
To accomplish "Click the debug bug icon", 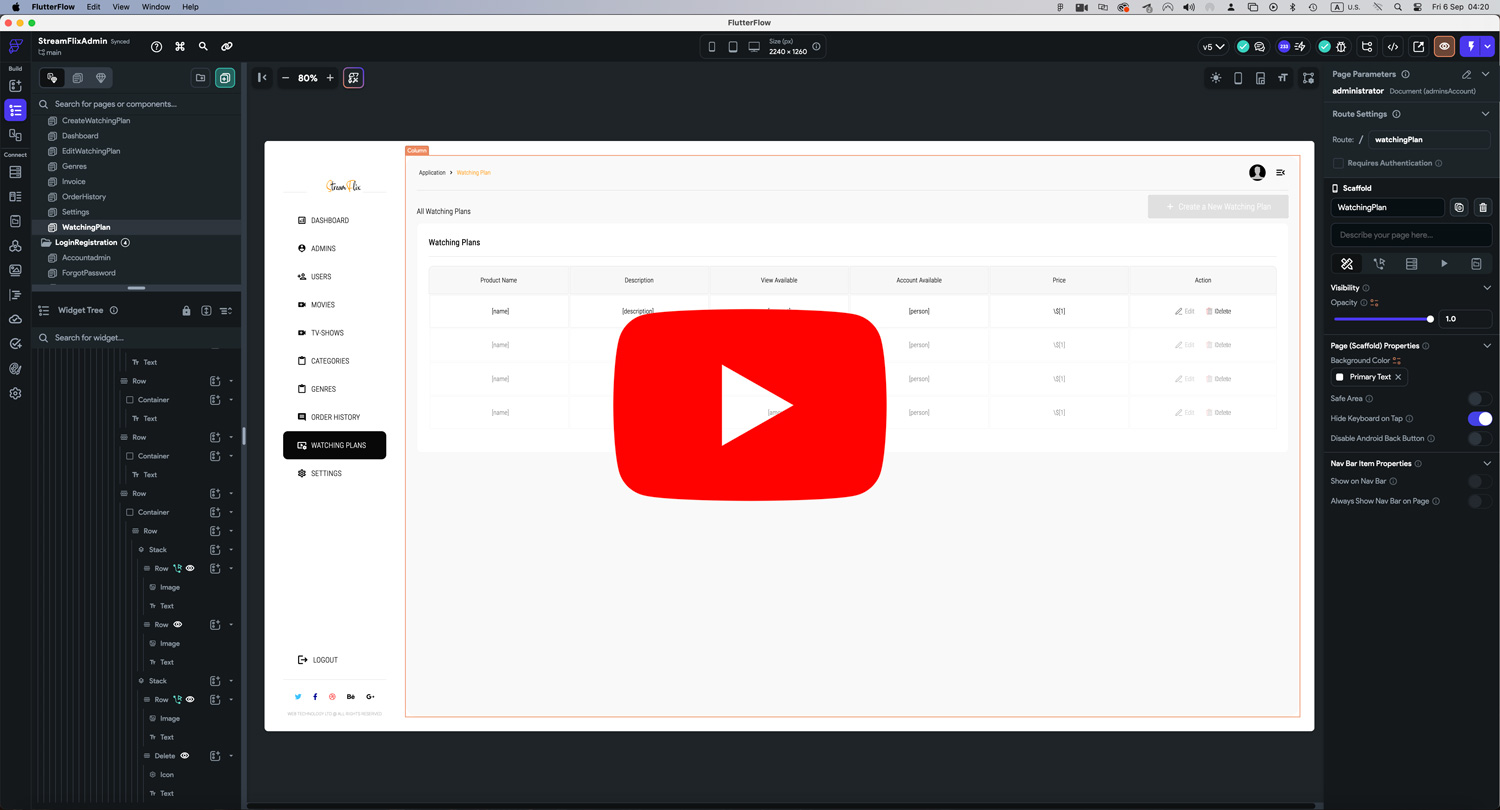I will [x=1341, y=46].
